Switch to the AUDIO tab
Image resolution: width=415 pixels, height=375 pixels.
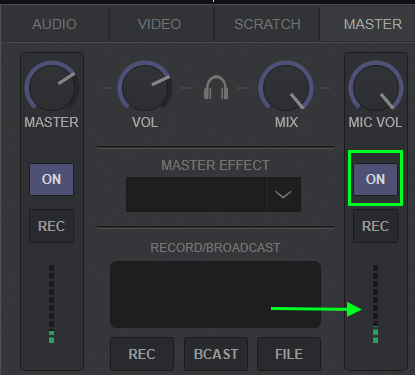click(x=55, y=24)
